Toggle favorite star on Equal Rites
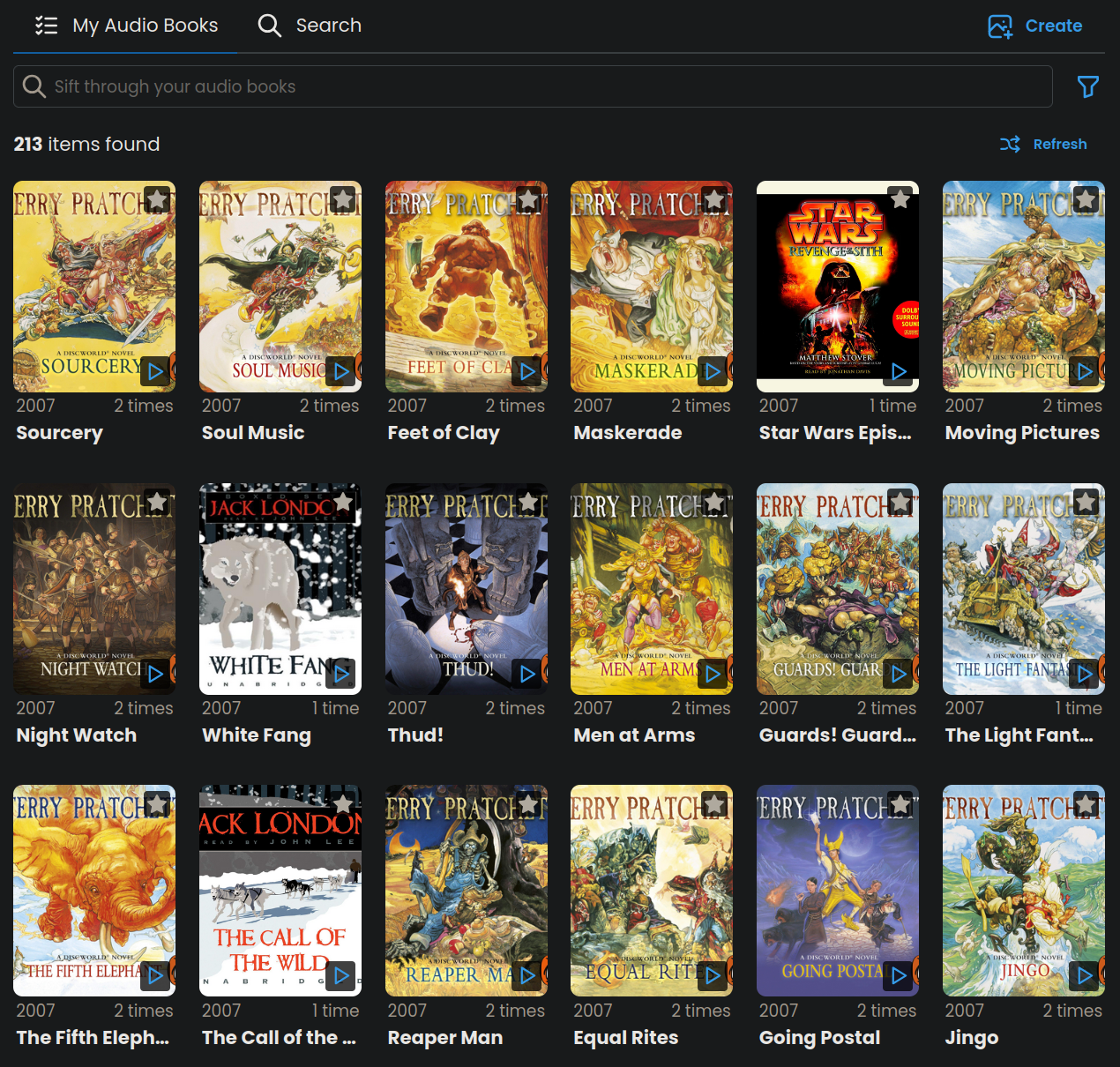Viewport: 1120px width, 1067px height. tap(714, 803)
